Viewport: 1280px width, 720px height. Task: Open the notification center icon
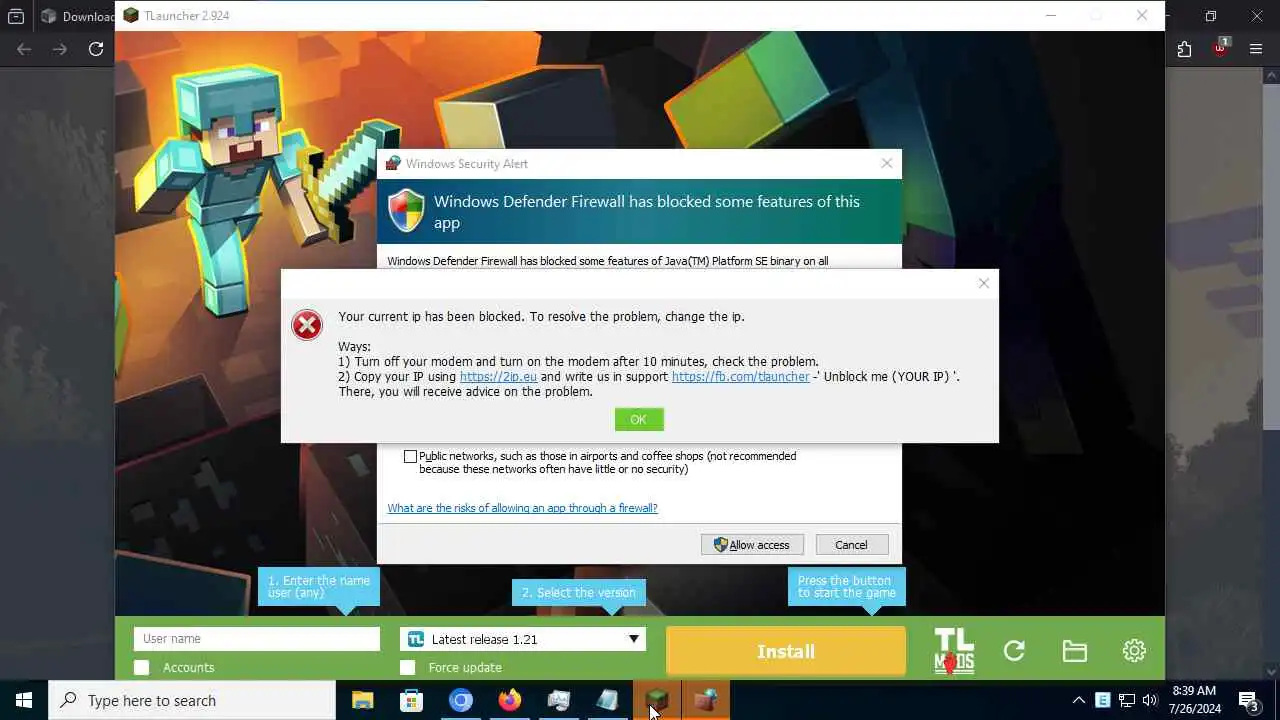[x=1248, y=700]
